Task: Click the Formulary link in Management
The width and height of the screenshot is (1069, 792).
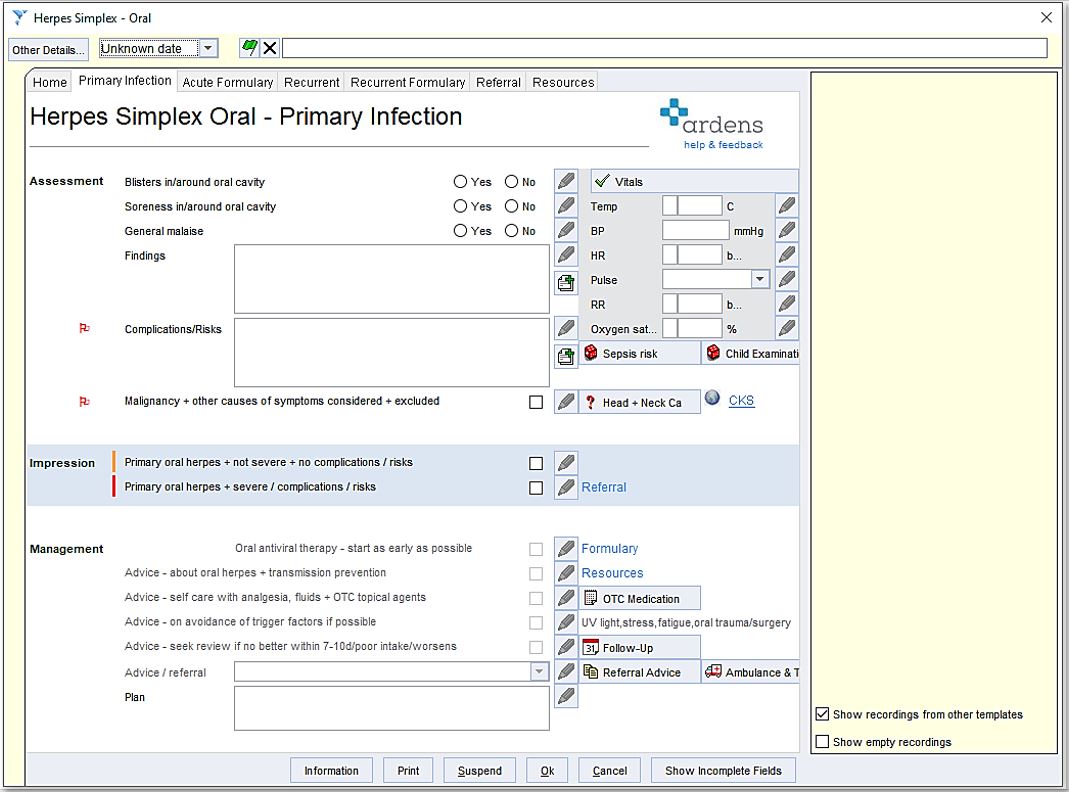Action: tap(609, 549)
